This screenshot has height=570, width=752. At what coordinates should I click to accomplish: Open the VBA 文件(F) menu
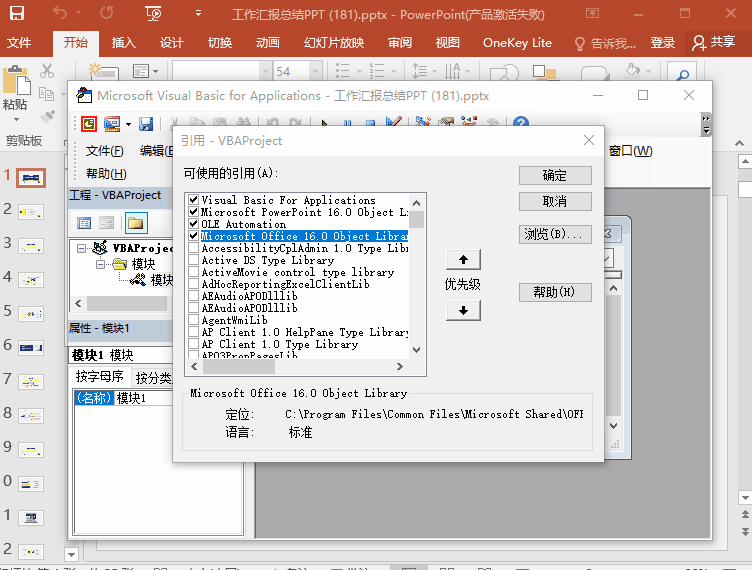(x=105, y=151)
